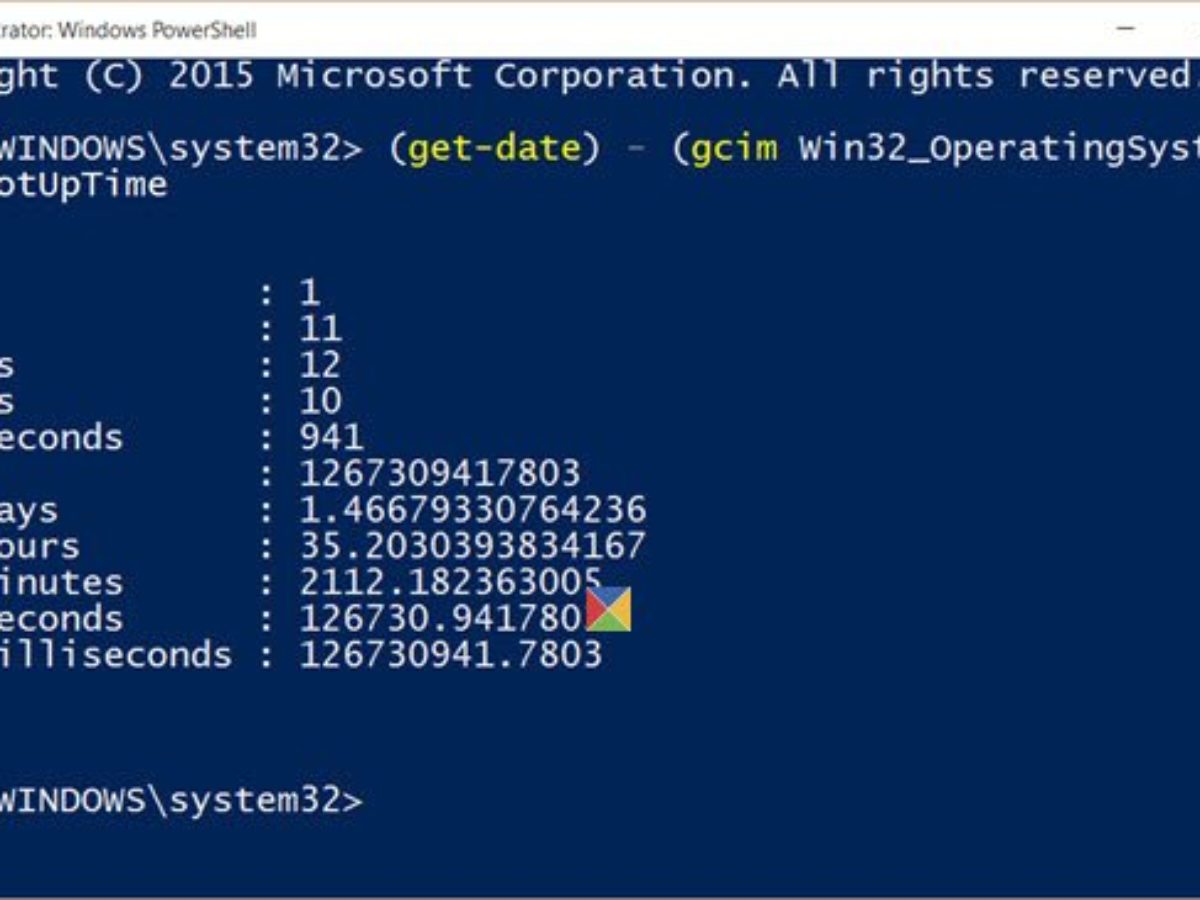
Task: Click the total minutes value starting 2112.18
Action: tap(450, 582)
